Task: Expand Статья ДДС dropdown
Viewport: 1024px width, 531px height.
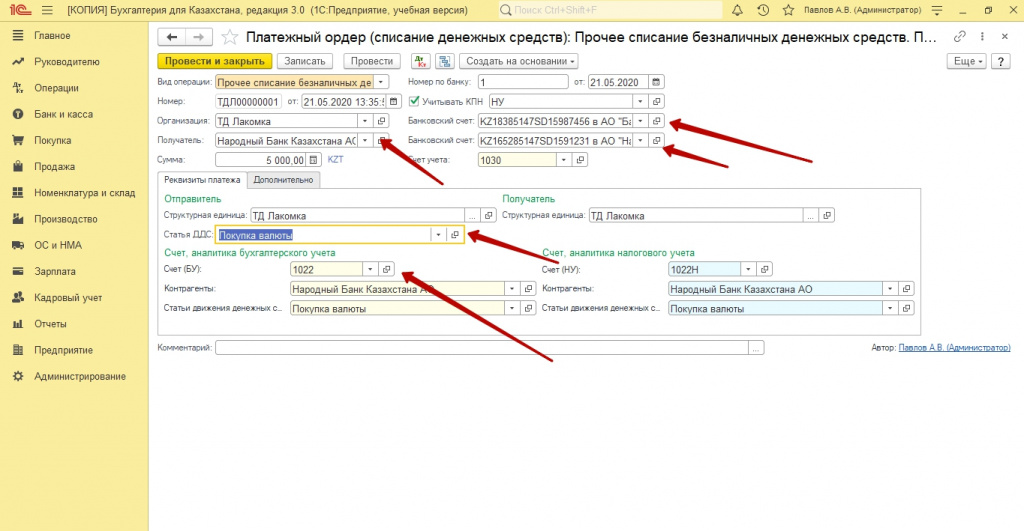Action: pyautogui.click(x=438, y=235)
